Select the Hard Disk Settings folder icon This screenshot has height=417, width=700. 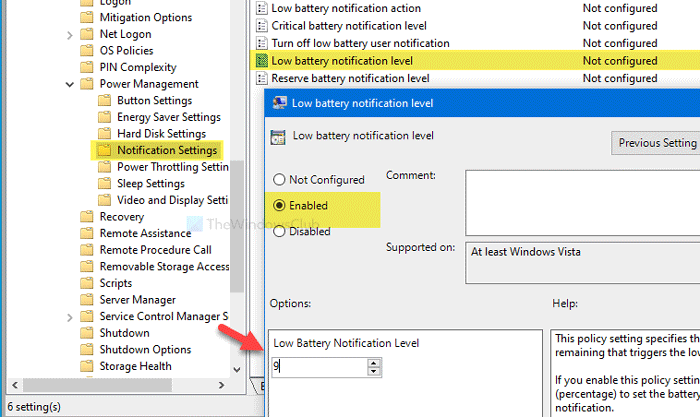[104, 133]
